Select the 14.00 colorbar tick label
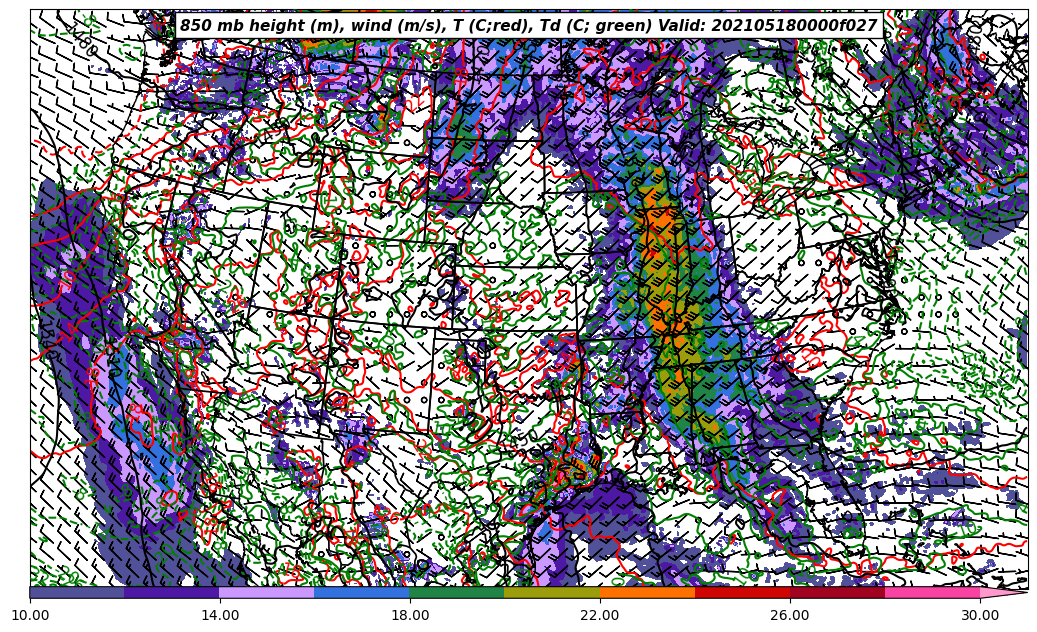This screenshot has height=632, width=1037. [220, 616]
